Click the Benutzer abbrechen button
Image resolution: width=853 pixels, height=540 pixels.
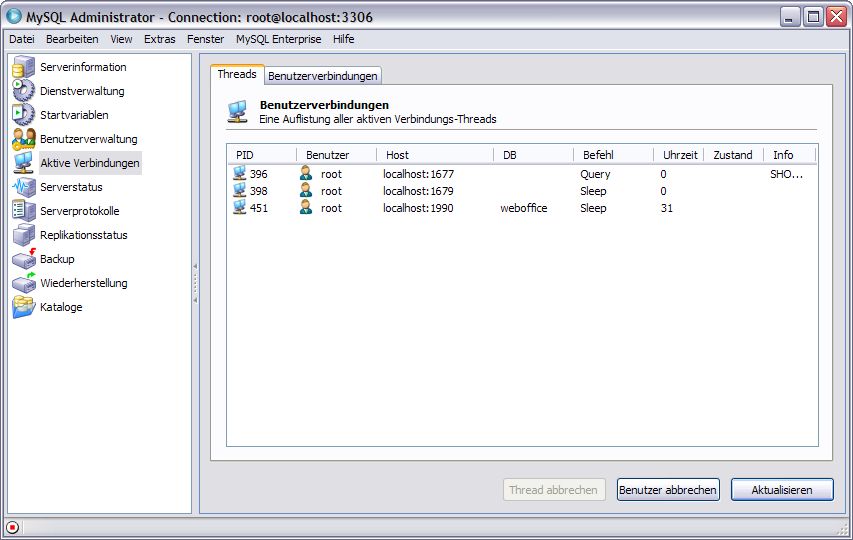point(668,489)
